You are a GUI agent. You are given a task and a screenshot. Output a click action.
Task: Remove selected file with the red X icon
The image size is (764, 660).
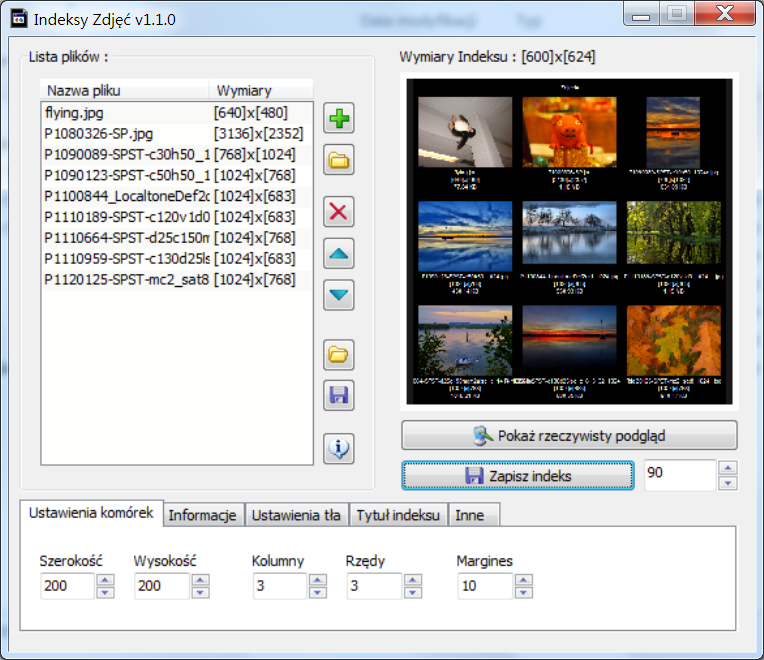pyautogui.click(x=340, y=211)
